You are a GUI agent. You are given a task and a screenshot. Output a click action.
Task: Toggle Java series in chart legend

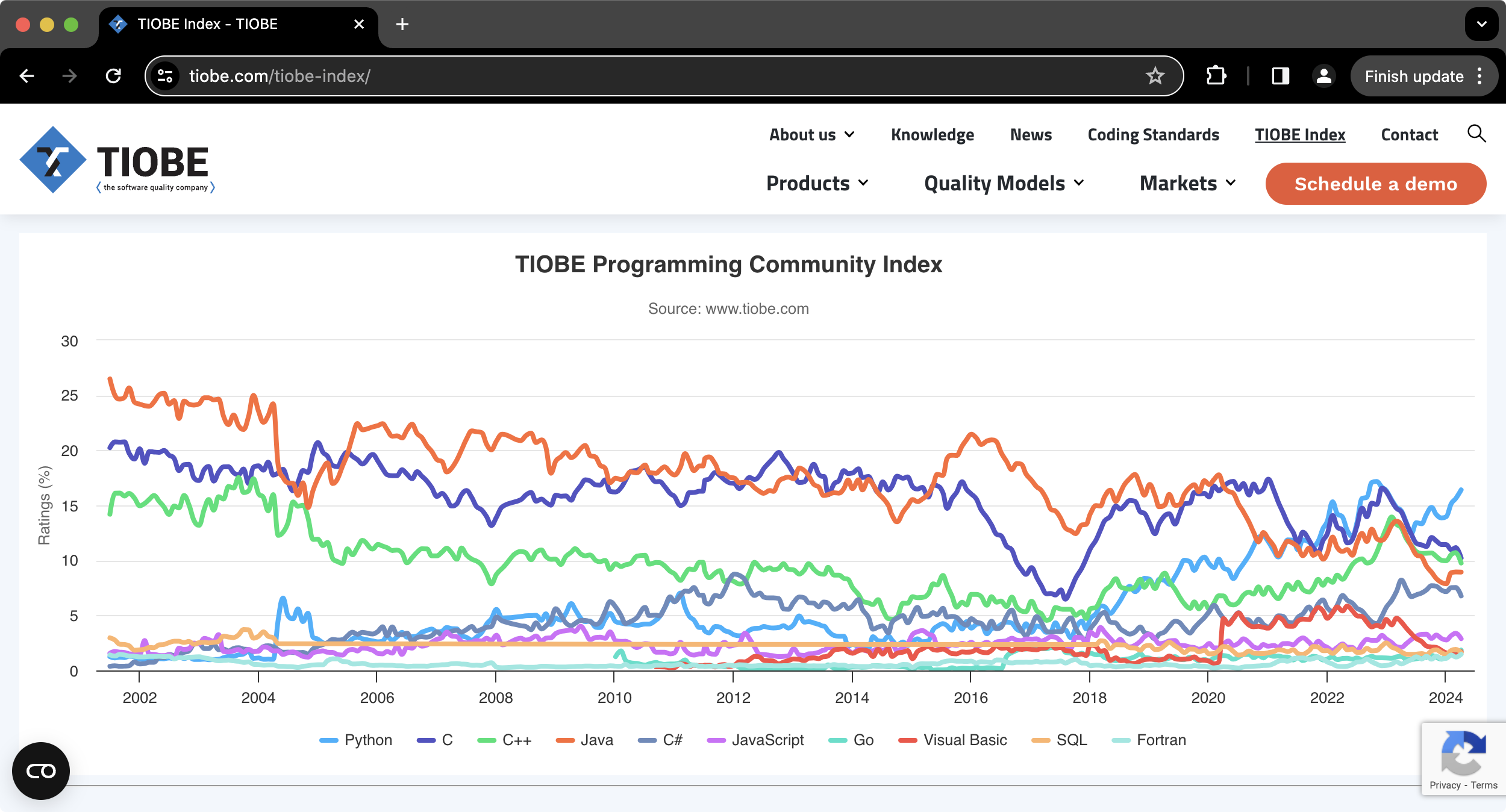coord(584,740)
